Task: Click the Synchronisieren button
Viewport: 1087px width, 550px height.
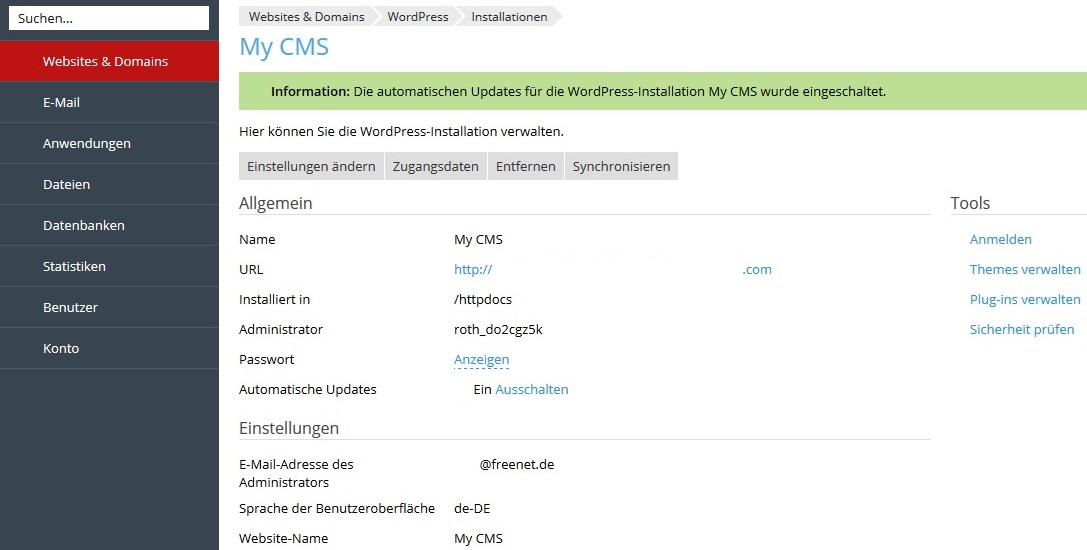Action: pyautogui.click(x=621, y=166)
